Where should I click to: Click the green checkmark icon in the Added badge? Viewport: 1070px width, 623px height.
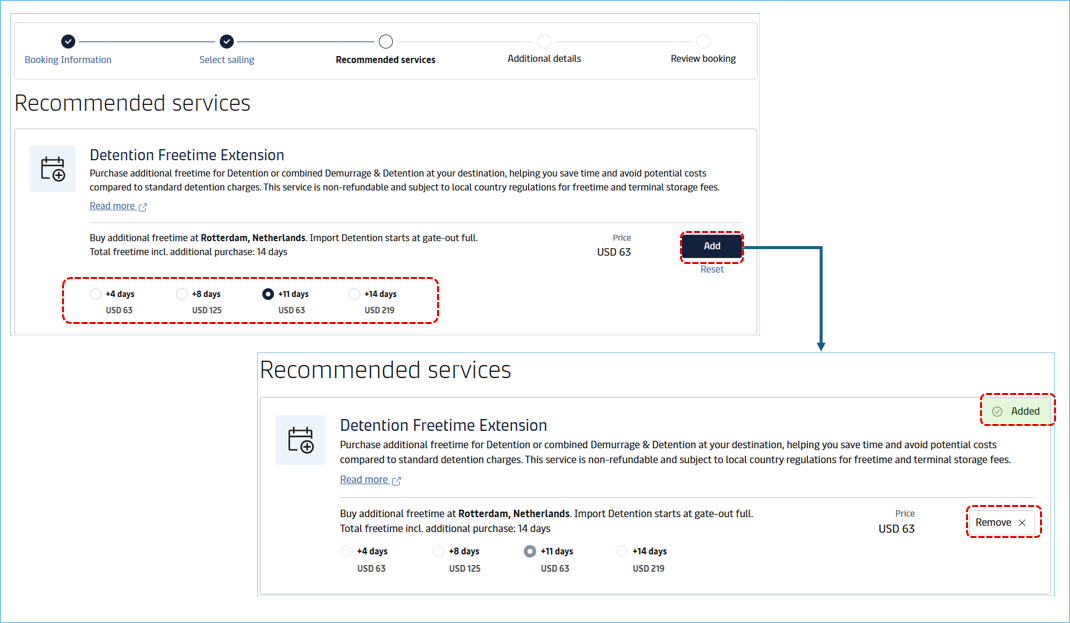click(x=997, y=411)
